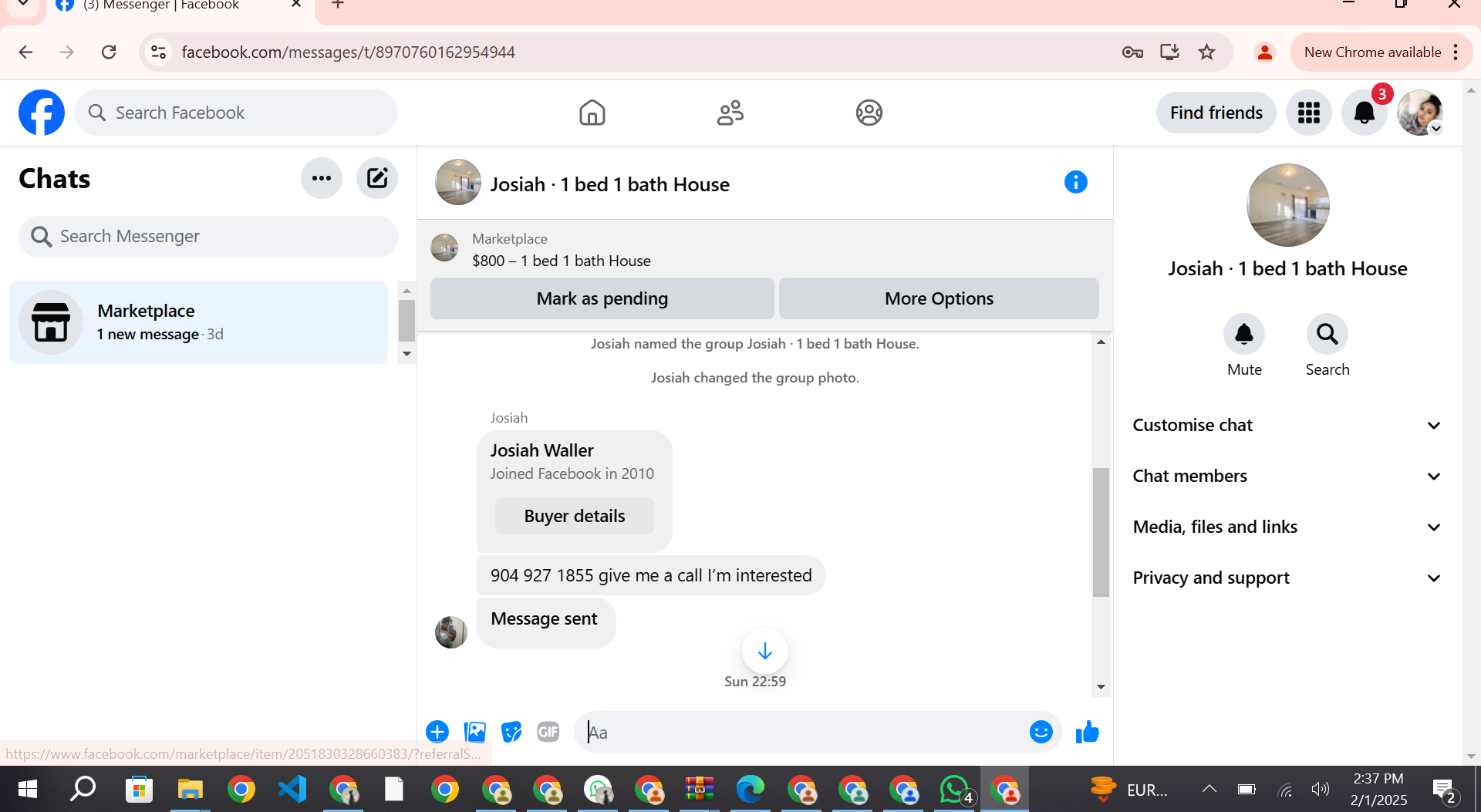Mute the conversation with the bell icon
1481x812 pixels.
coord(1244,334)
